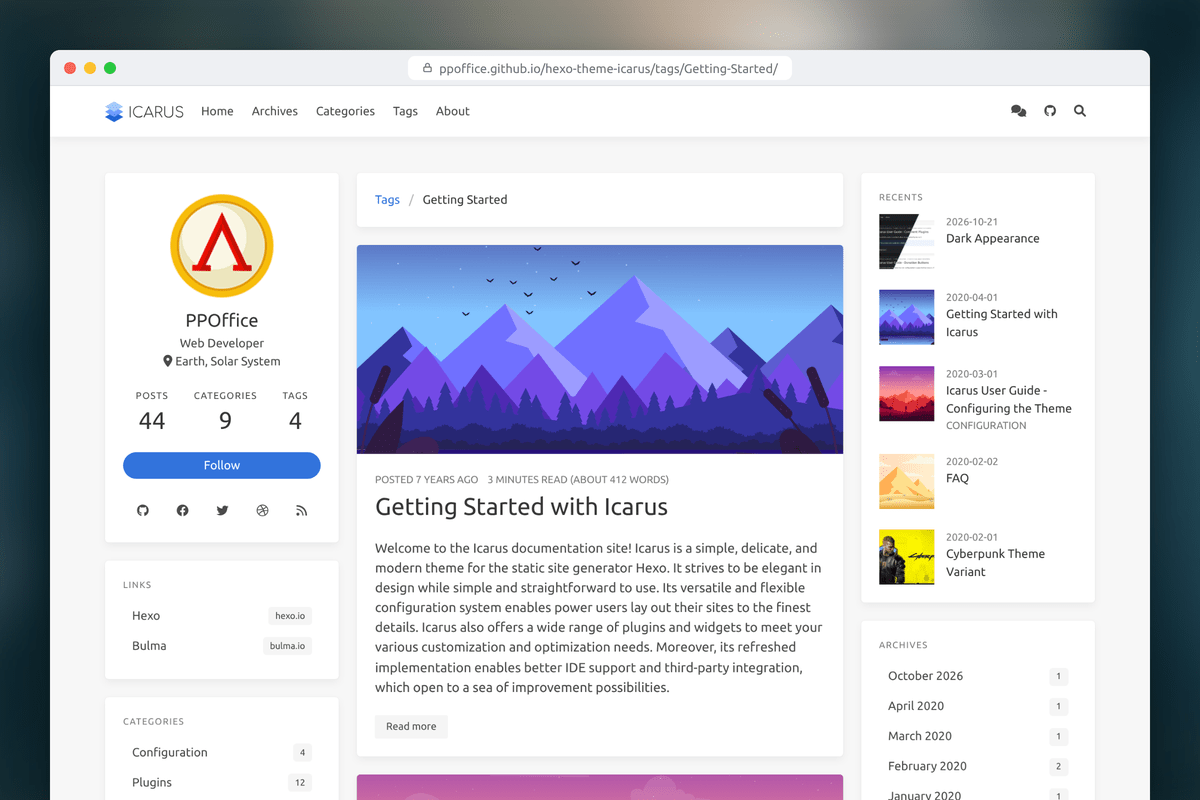Open the comments chat icon in navbar

coord(1018,112)
